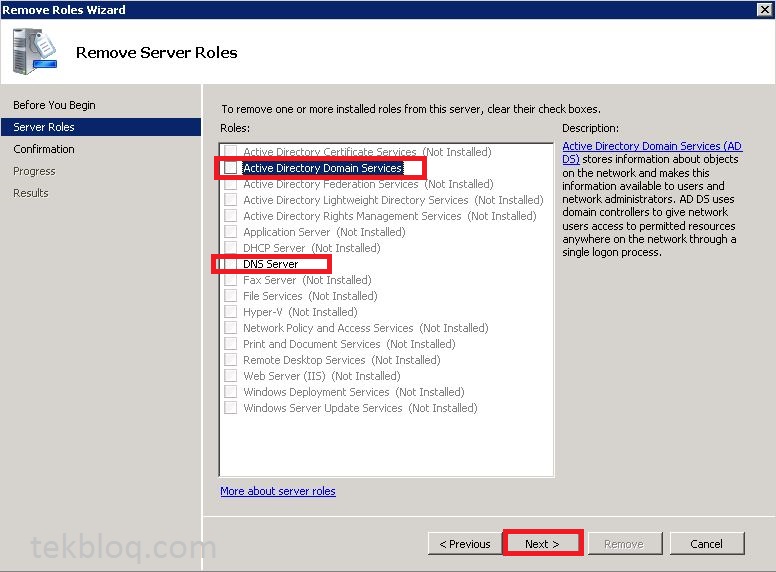This screenshot has height=572, width=776.
Task: Select the File Services row text
Action: (x=310, y=295)
